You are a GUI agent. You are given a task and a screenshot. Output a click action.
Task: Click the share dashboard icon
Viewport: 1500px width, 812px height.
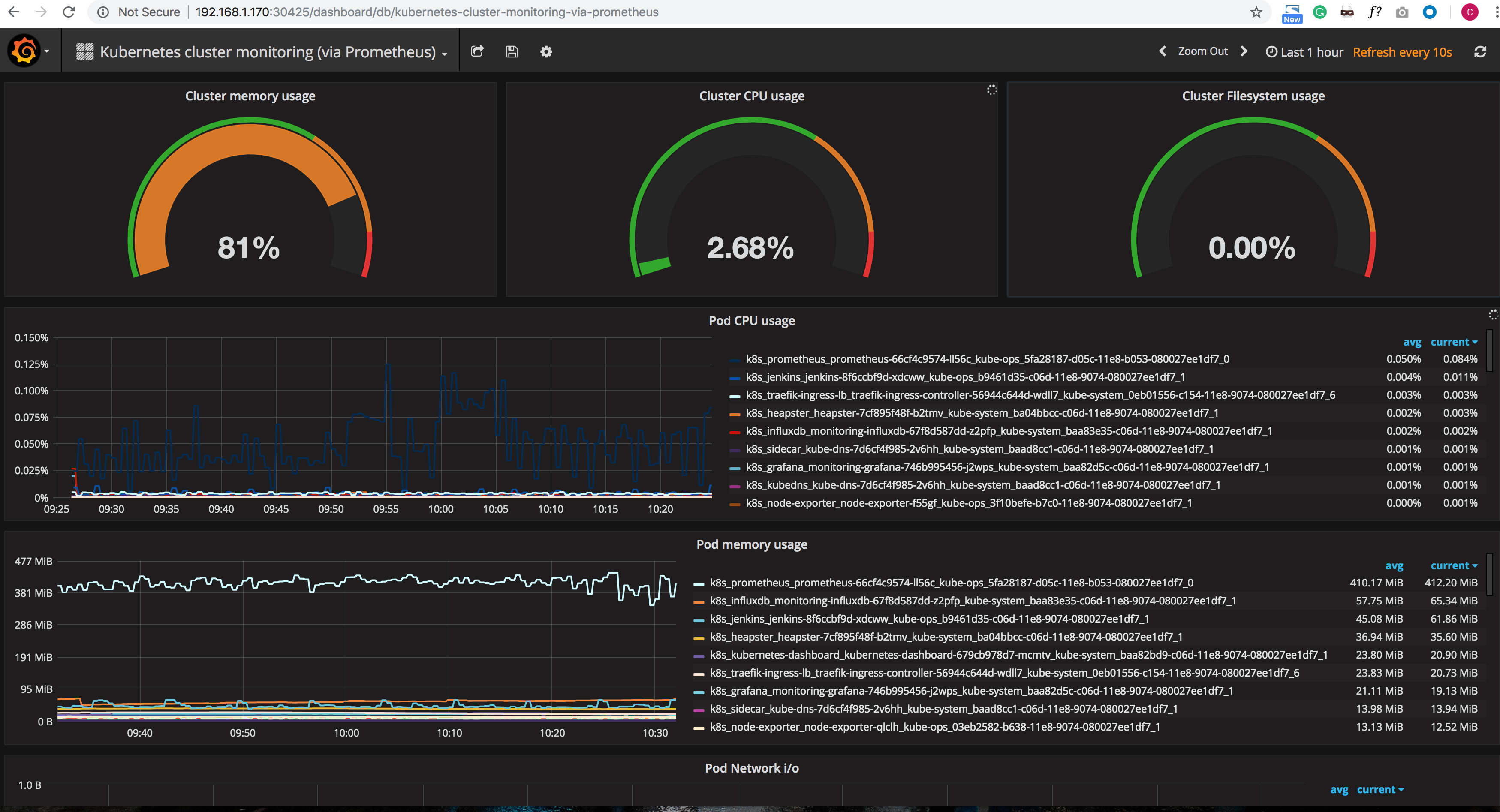coord(477,51)
